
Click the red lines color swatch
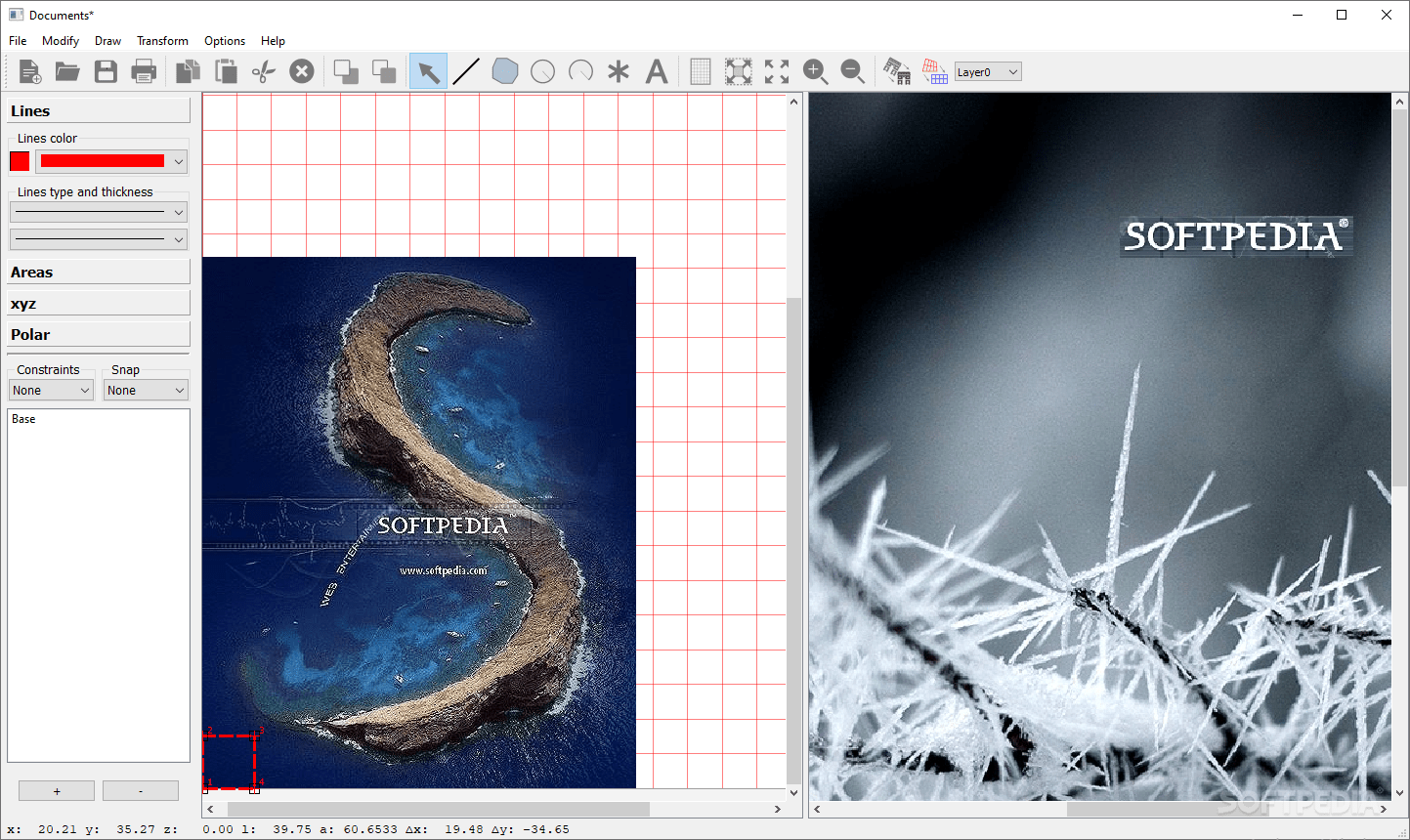[x=20, y=161]
